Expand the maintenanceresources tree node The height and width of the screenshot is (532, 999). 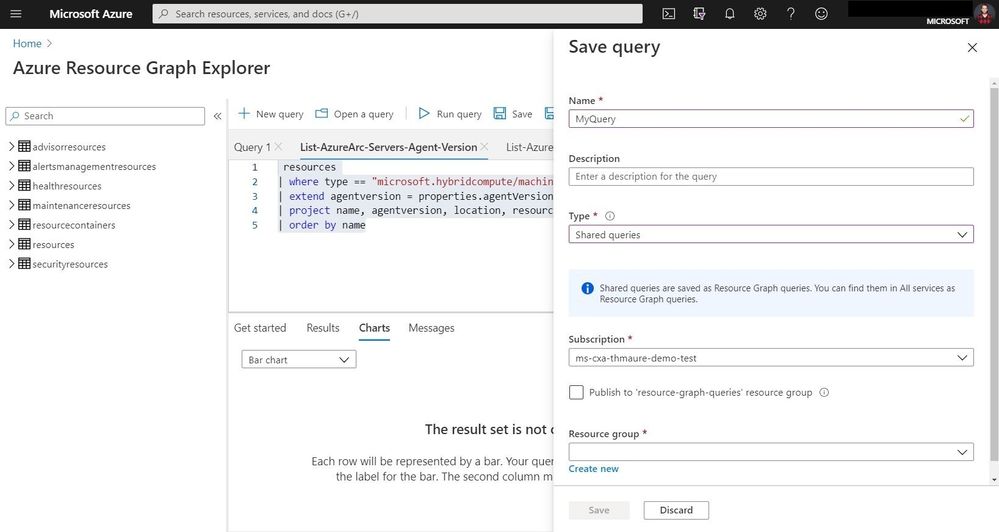pos(11,205)
